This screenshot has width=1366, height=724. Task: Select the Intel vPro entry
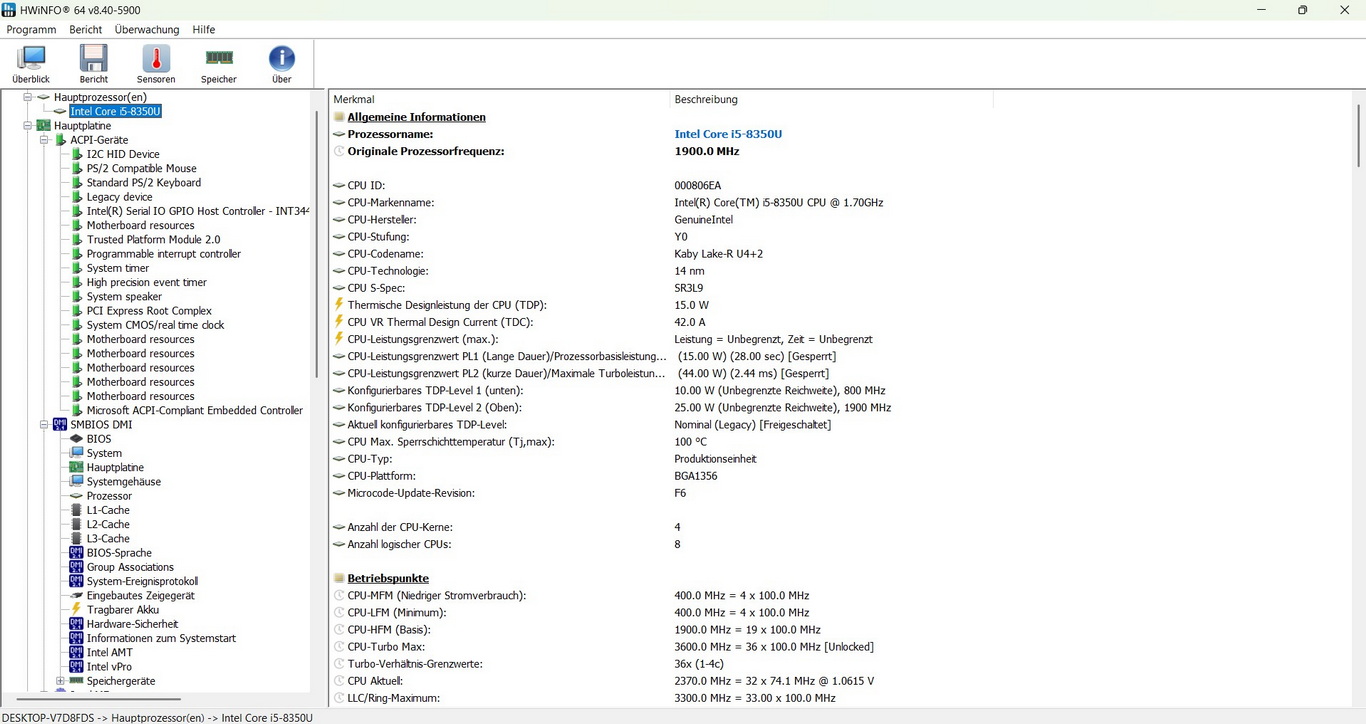coord(109,667)
